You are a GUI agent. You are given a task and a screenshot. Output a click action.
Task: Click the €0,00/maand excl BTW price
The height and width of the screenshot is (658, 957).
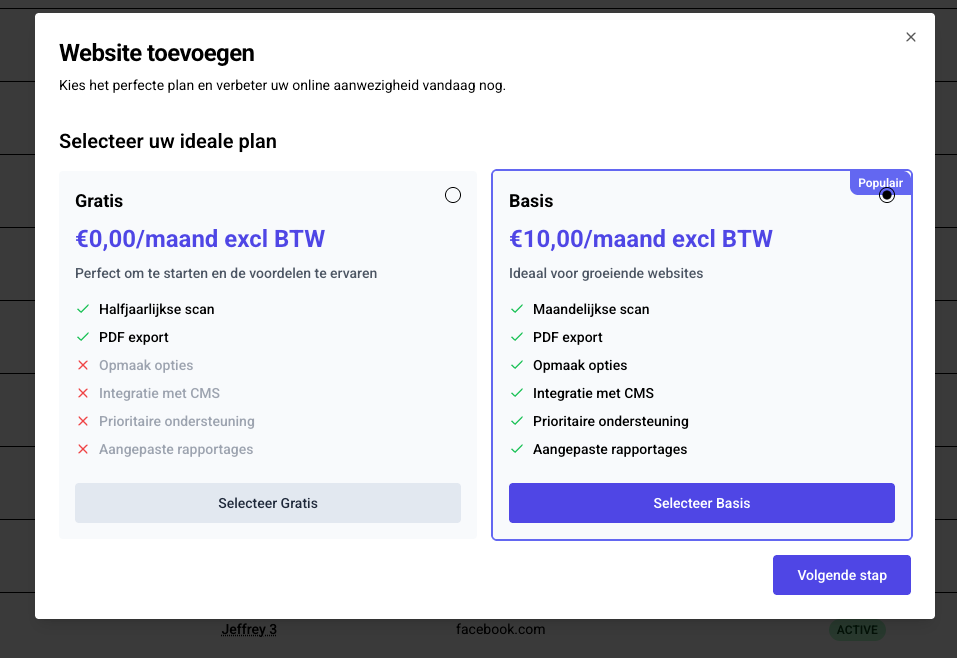tap(200, 239)
